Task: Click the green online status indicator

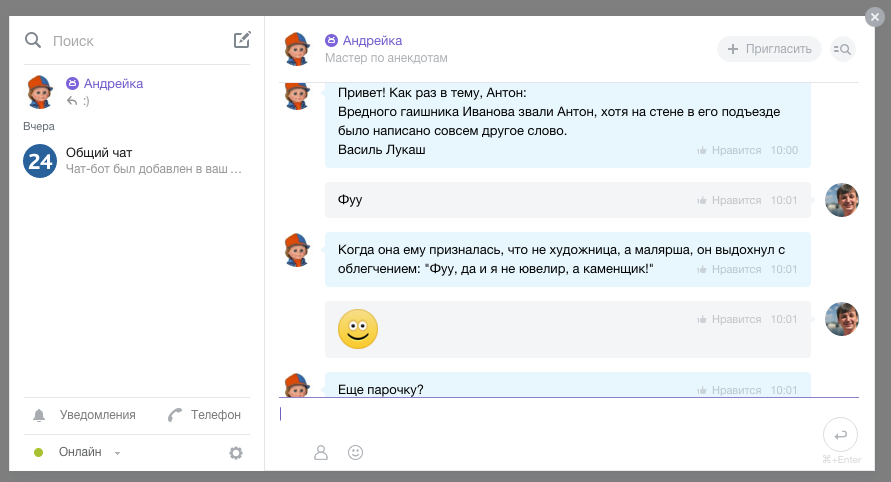Action: click(x=39, y=453)
